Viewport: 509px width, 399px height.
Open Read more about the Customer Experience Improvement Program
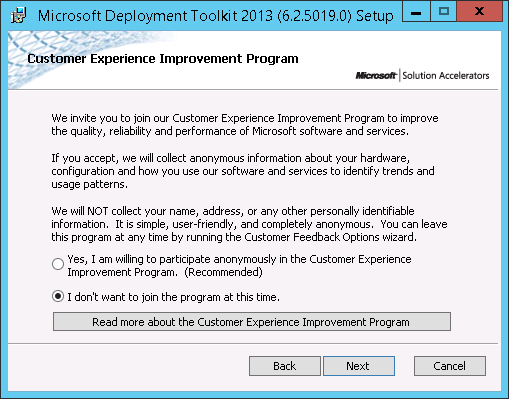tap(252, 322)
